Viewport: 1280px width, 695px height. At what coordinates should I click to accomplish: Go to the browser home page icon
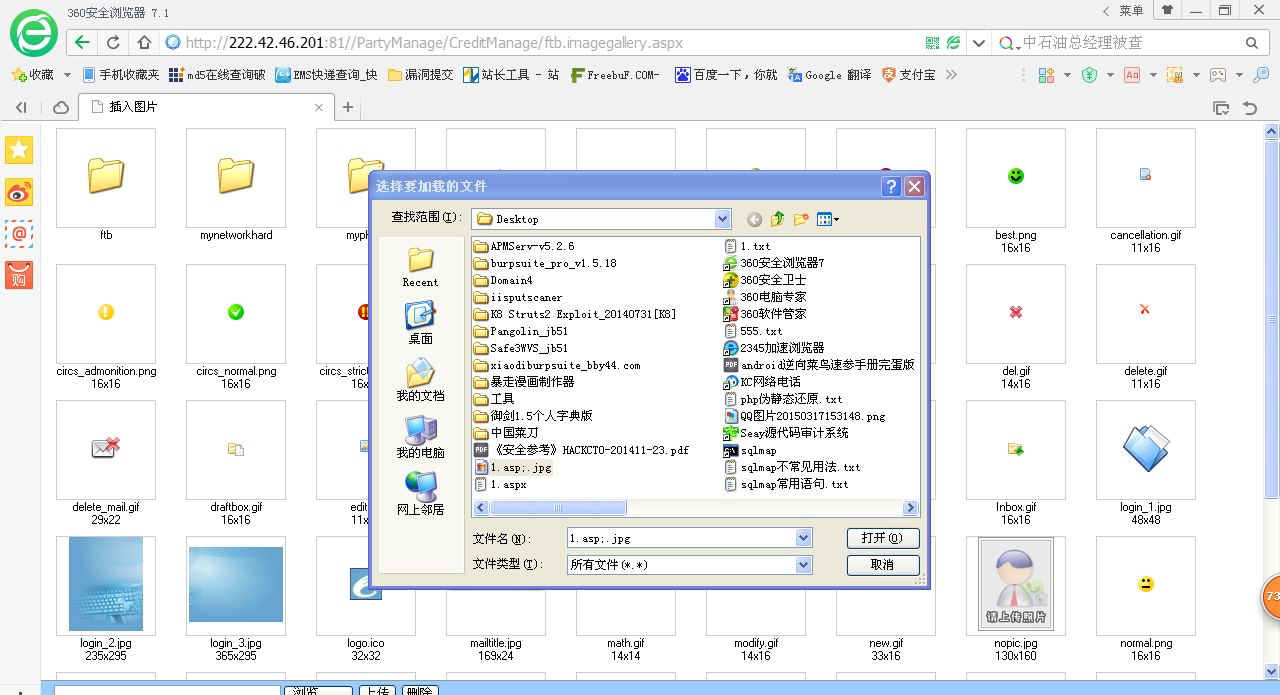point(144,42)
